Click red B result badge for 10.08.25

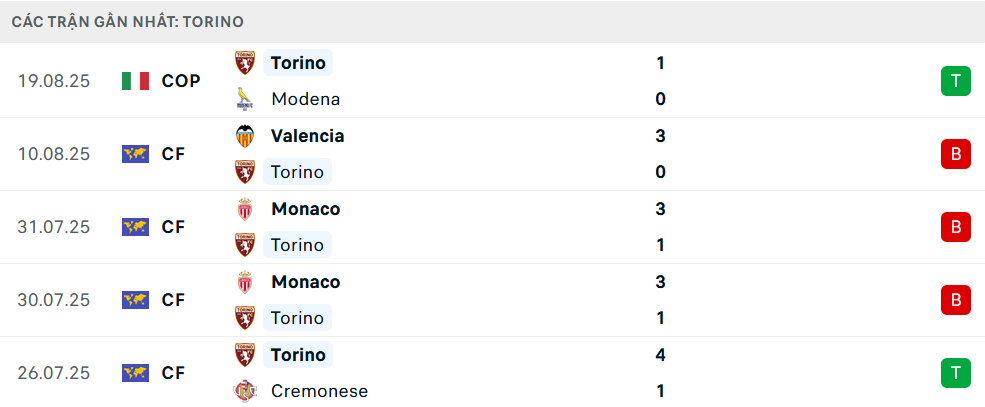[955, 154]
